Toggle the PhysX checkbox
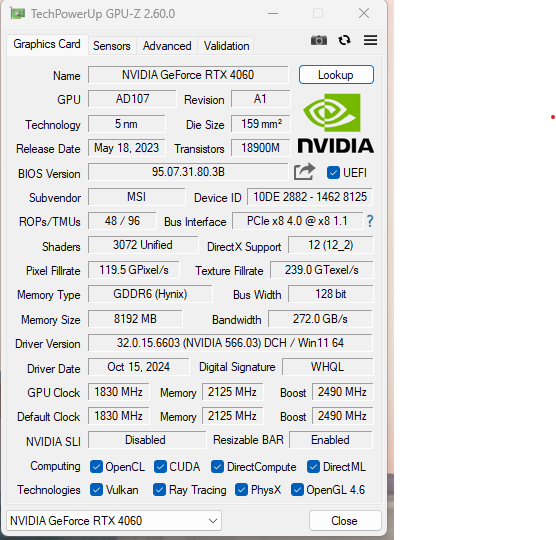The height and width of the screenshot is (540, 556). point(241,490)
